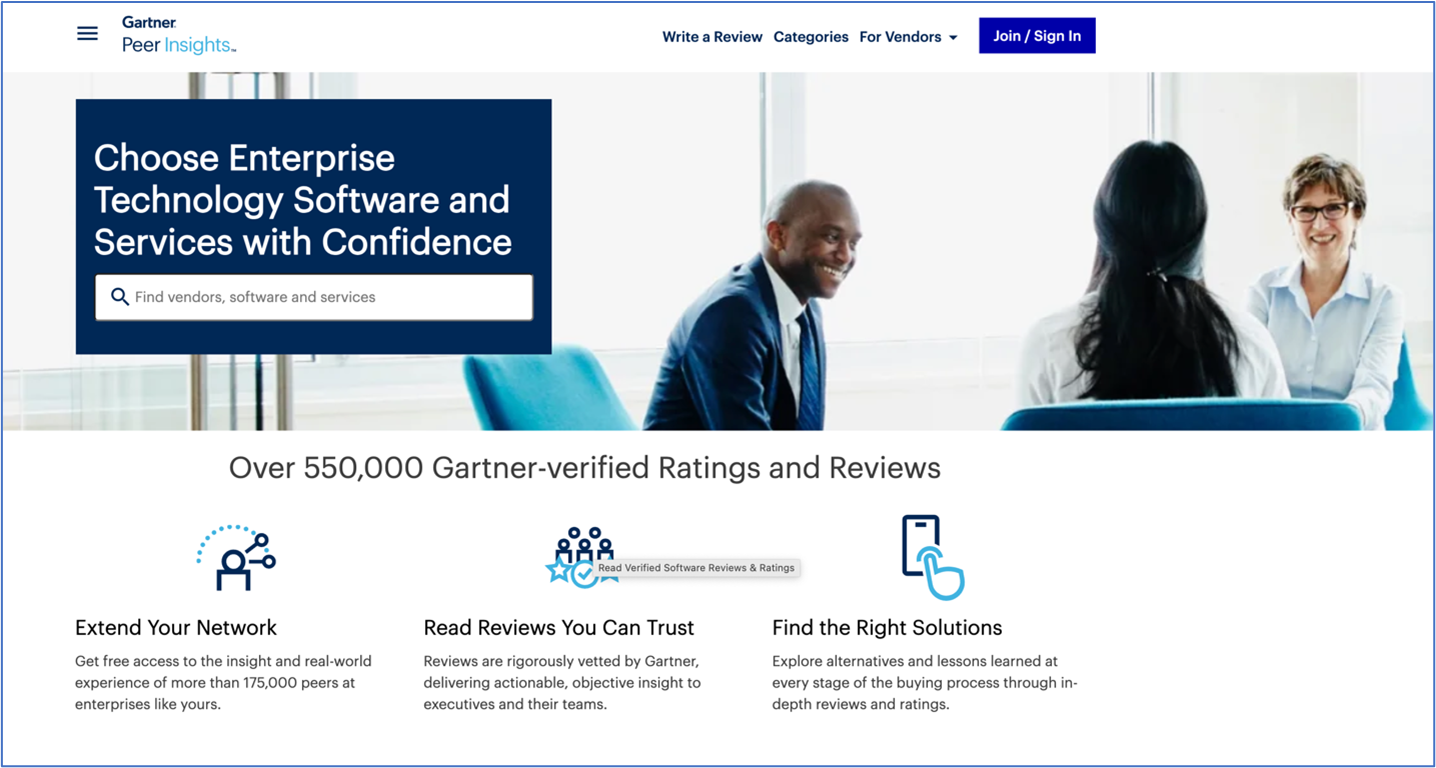Select Write a Review in the navigation
The height and width of the screenshot is (768, 1436).
coord(712,36)
